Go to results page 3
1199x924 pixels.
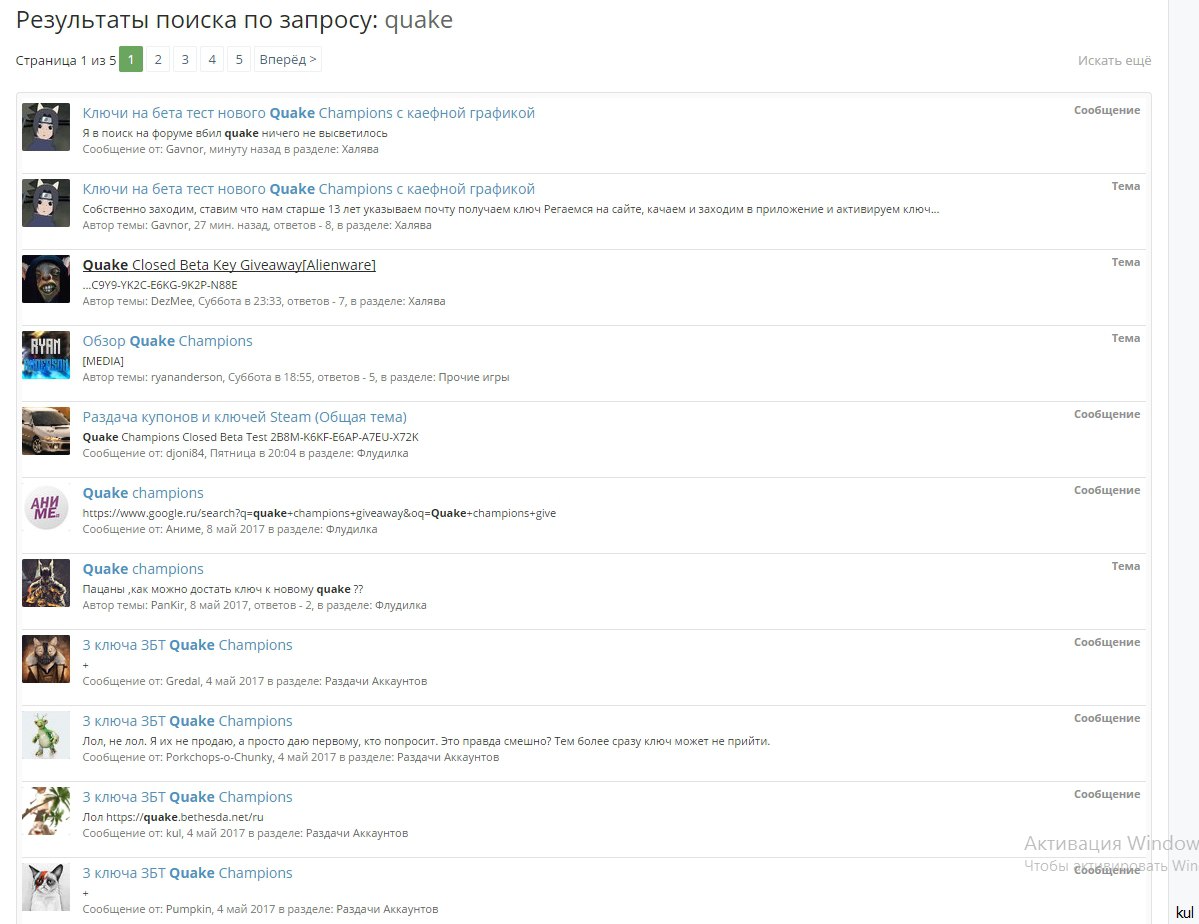pyautogui.click(x=185, y=59)
